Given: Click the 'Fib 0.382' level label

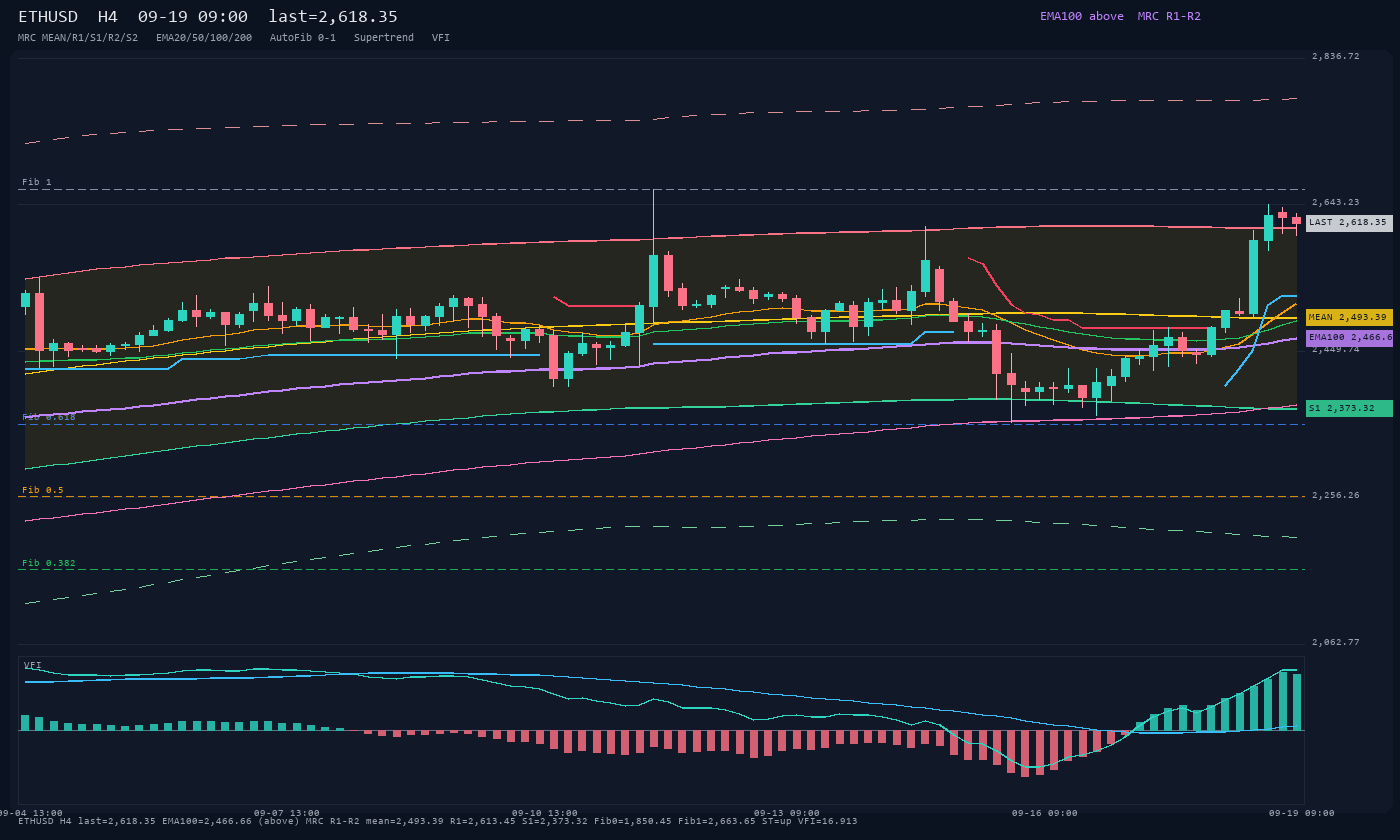Looking at the screenshot, I should [49, 563].
